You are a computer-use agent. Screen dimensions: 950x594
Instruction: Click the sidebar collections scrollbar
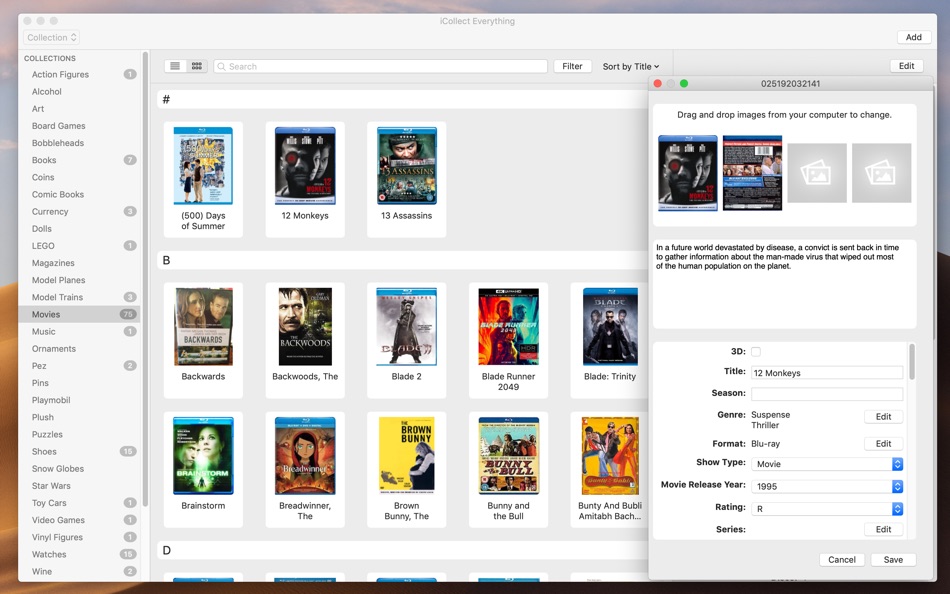145,279
